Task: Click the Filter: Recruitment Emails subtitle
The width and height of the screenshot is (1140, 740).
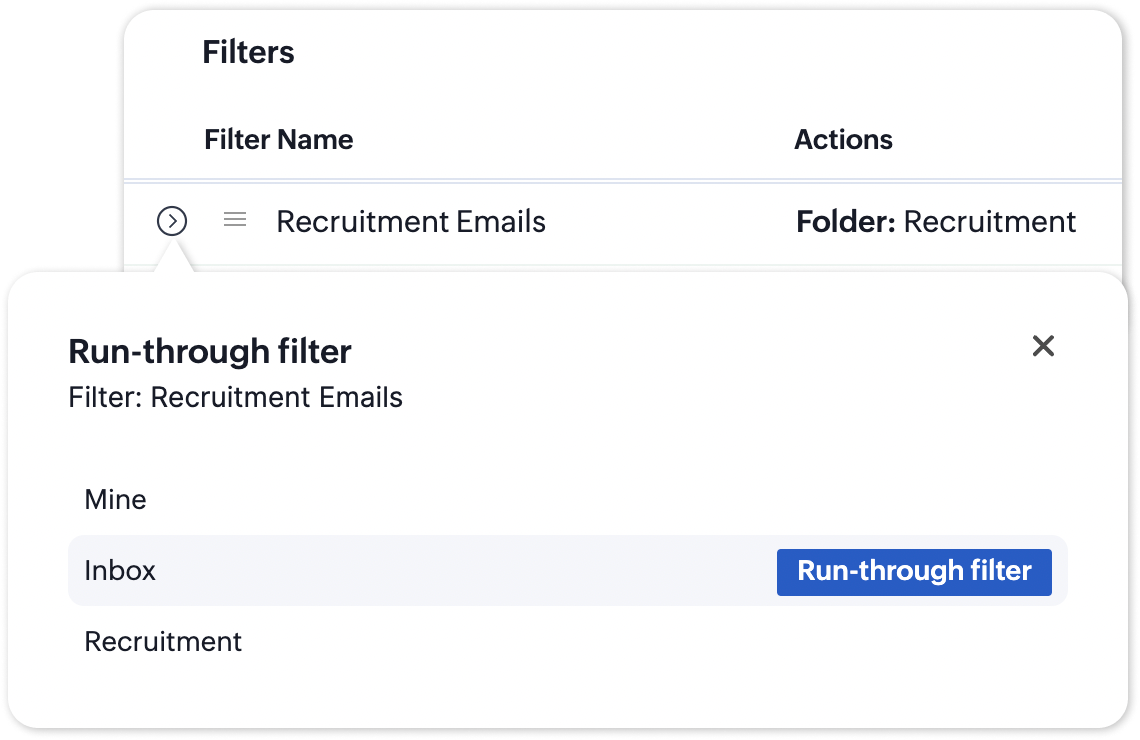Action: pos(235,397)
